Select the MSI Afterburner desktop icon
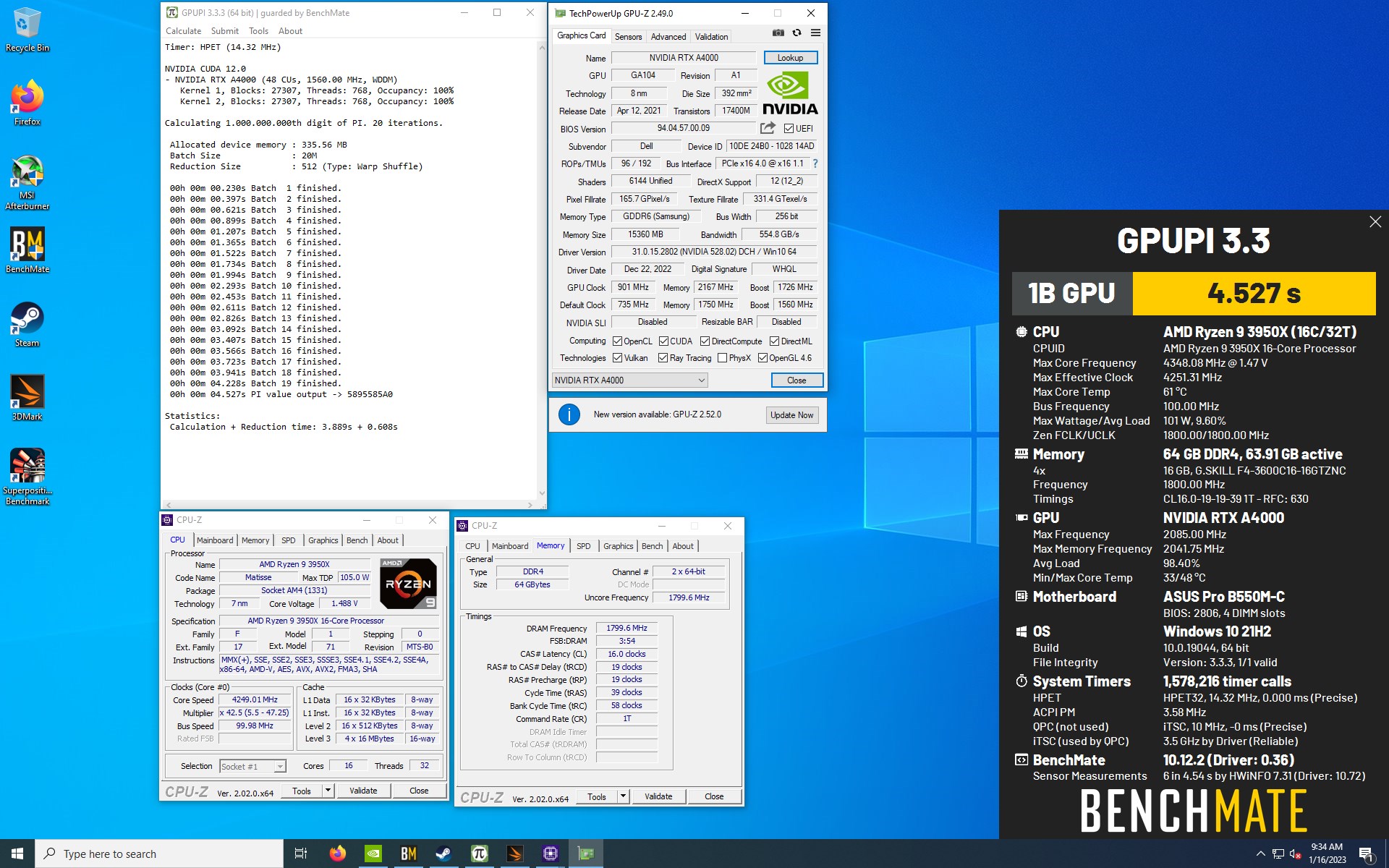This screenshot has height=868, width=1389. 27,182
